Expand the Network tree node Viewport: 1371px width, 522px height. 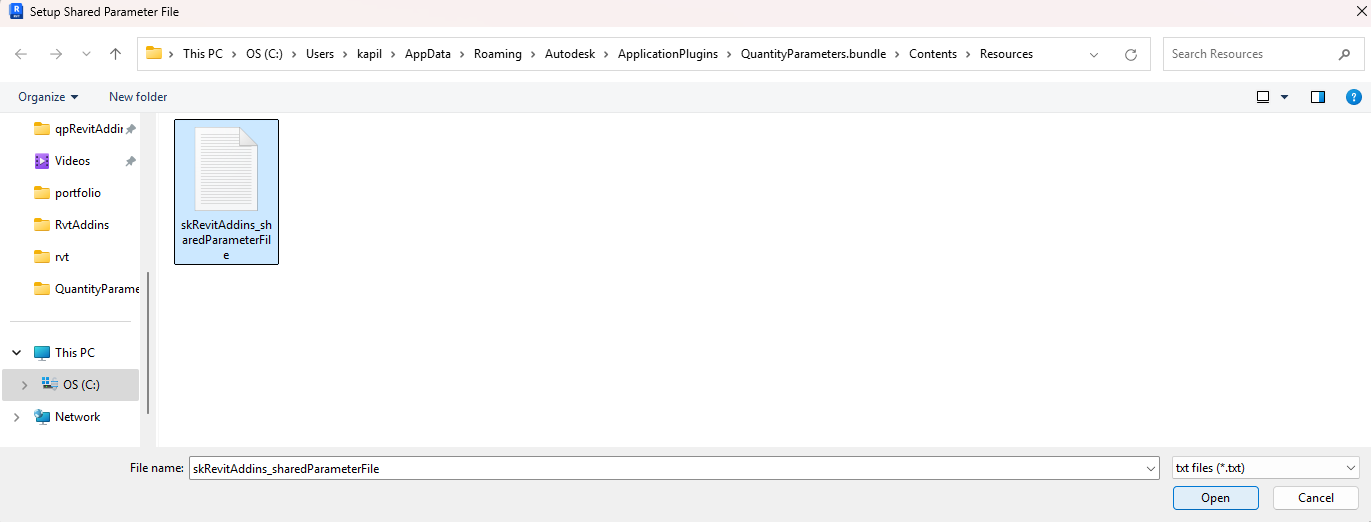point(16,417)
